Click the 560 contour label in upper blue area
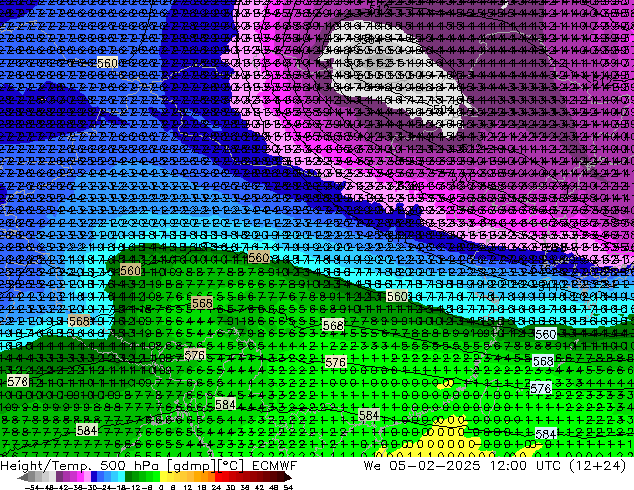The height and width of the screenshot is (490, 634). (107, 63)
